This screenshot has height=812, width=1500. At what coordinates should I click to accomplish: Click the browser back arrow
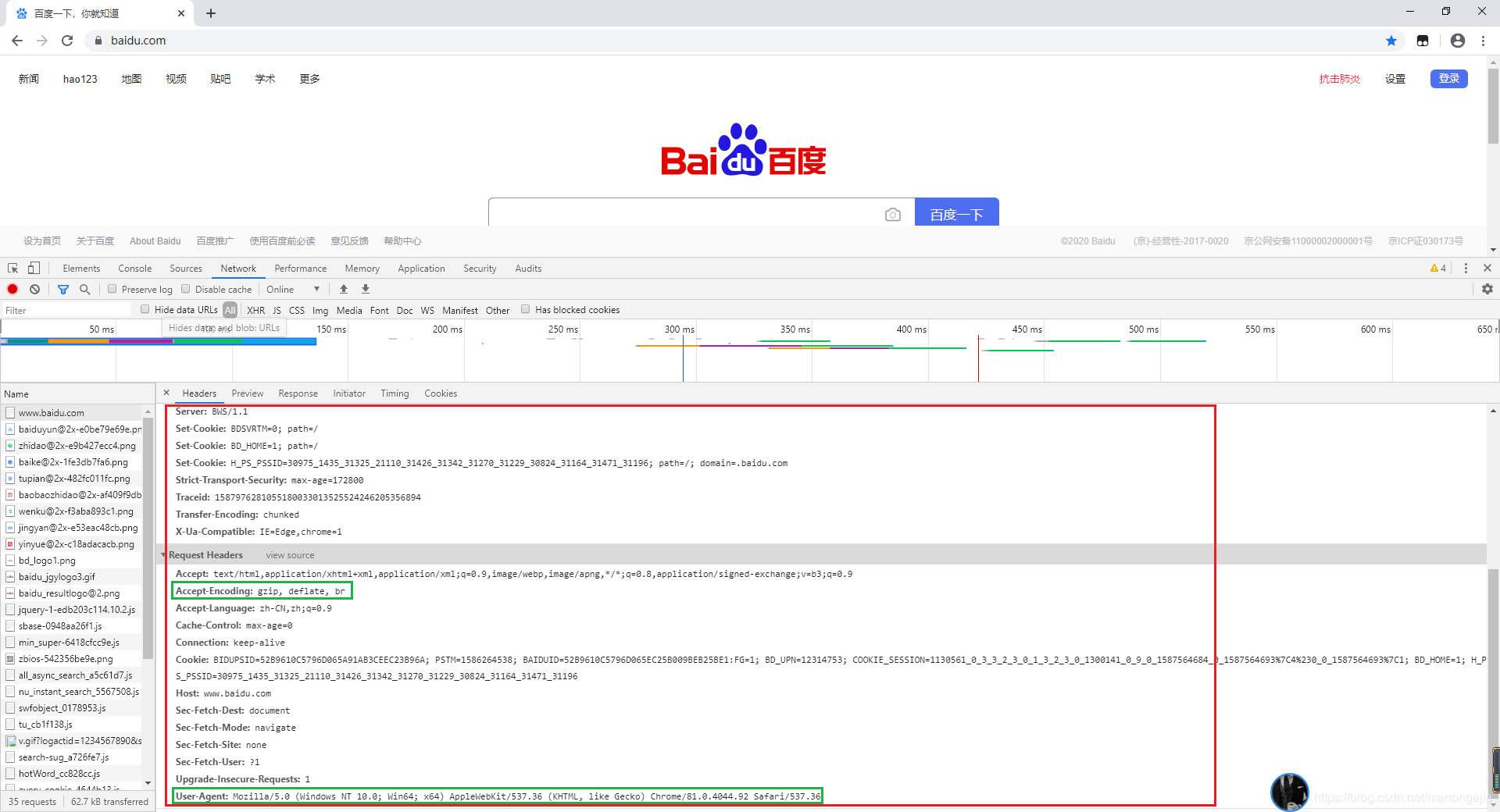pyautogui.click(x=17, y=41)
